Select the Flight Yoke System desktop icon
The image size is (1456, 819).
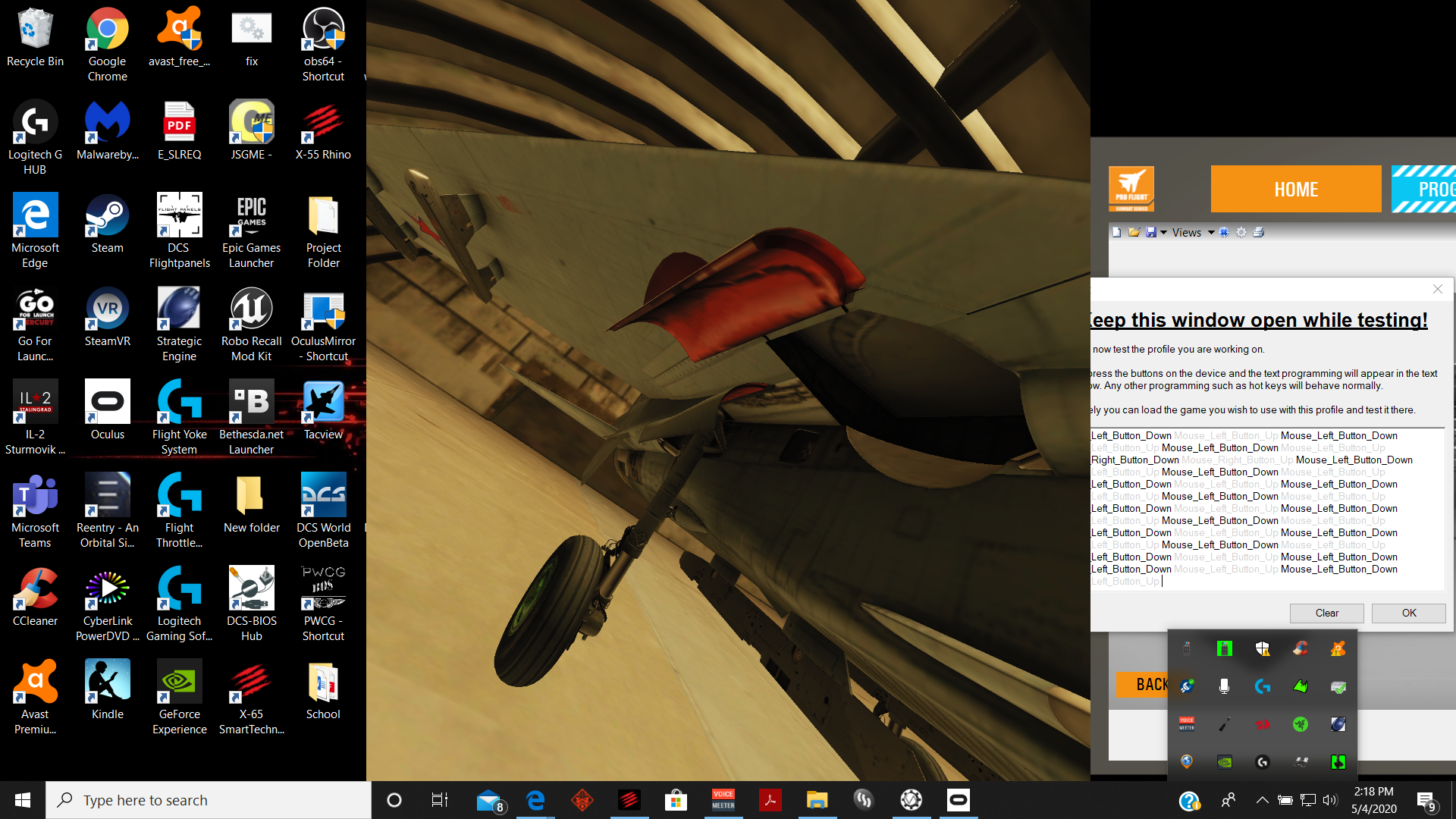[180, 417]
